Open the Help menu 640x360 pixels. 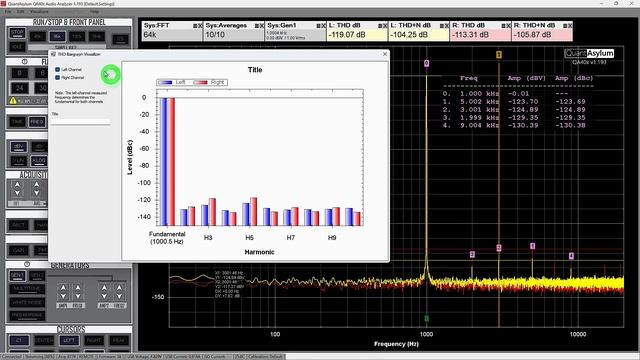tap(94, 11)
